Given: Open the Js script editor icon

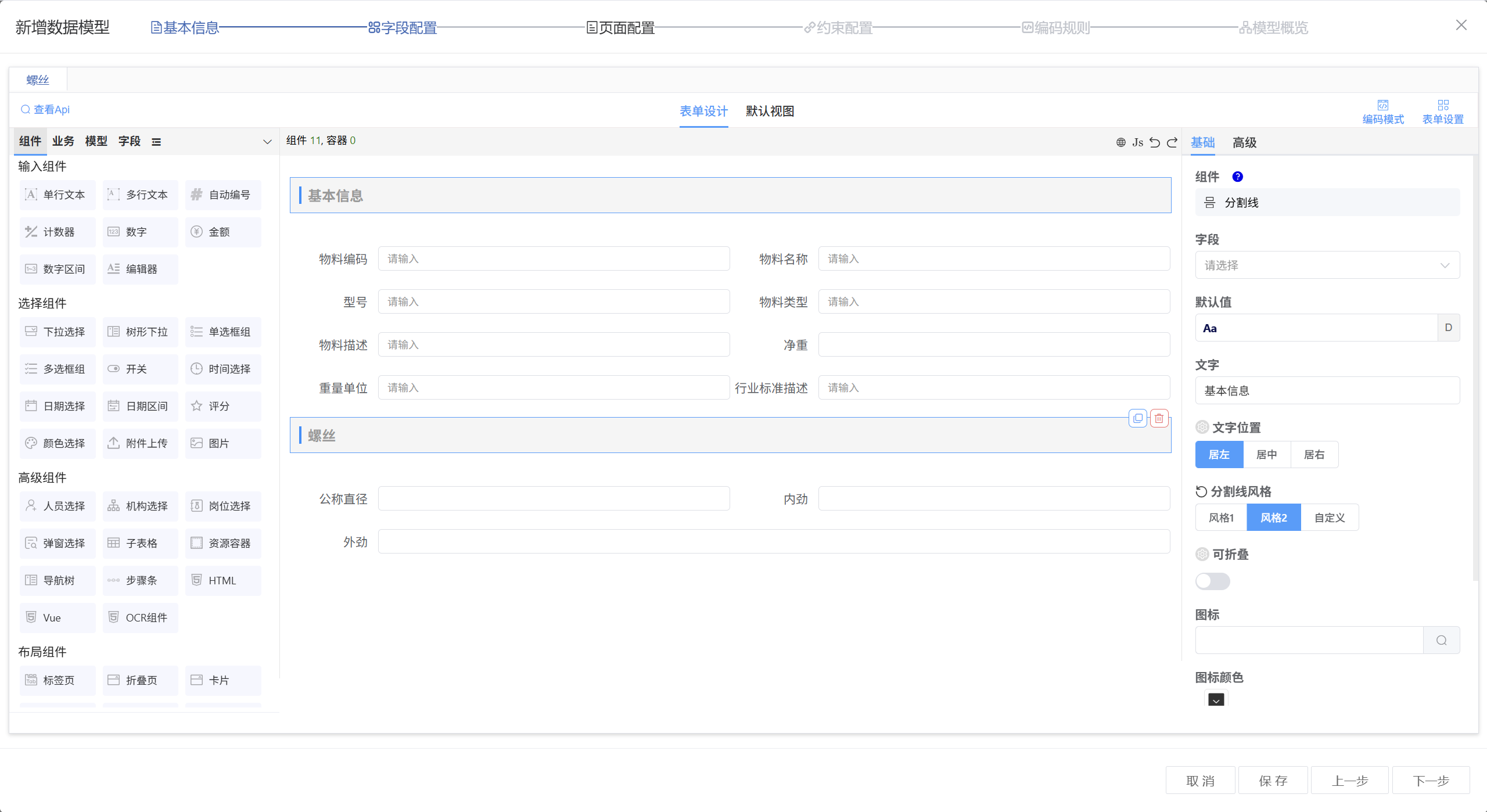Looking at the screenshot, I should click(x=1137, y=142).
